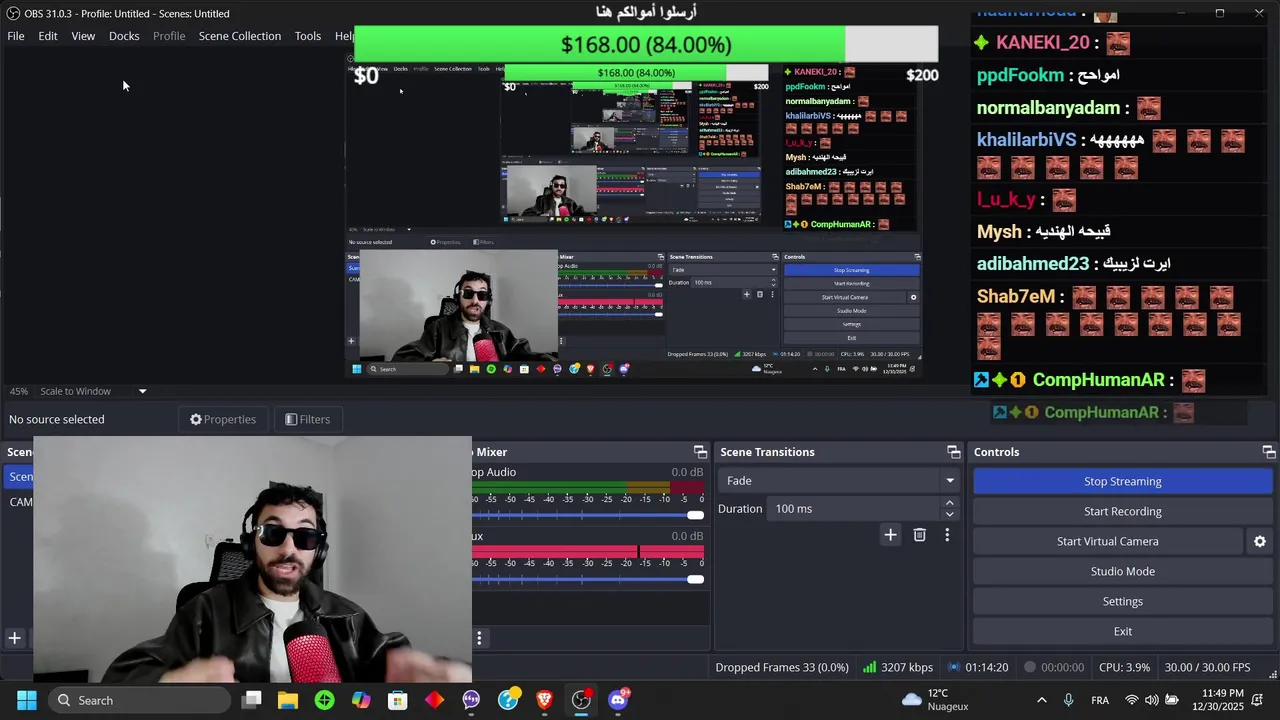Pop out the Audio Mixer dock
Image resolution: width=1280 pixels, height=720 pixels.
click(700, 452)
